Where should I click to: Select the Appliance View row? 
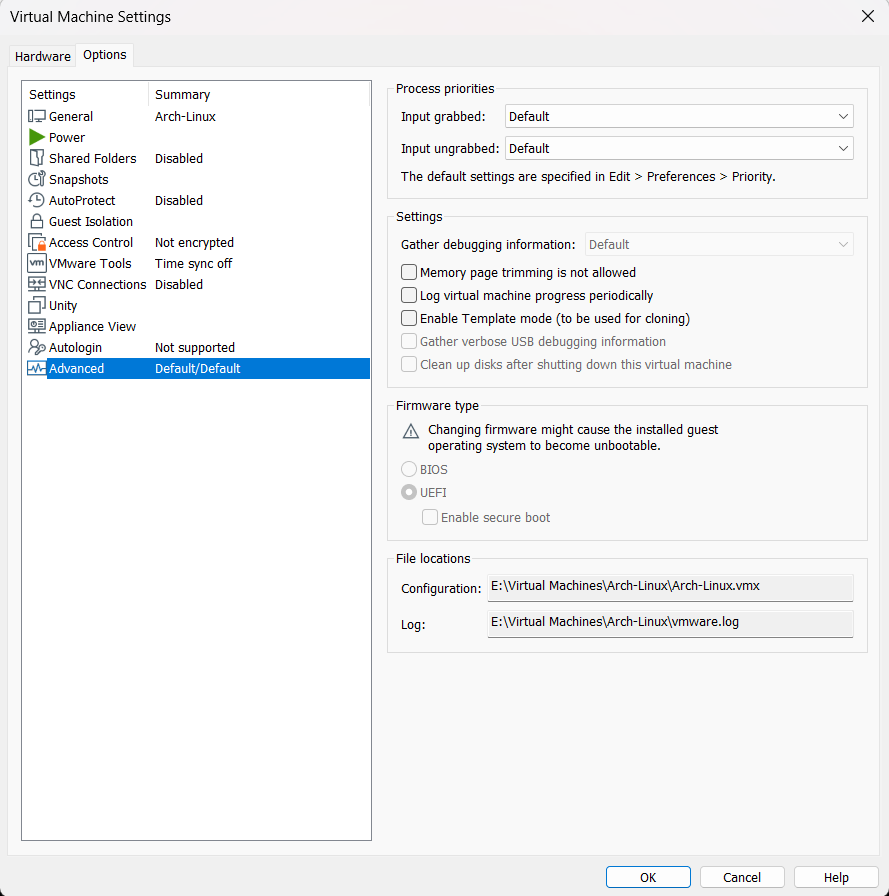tap(196, 326)
